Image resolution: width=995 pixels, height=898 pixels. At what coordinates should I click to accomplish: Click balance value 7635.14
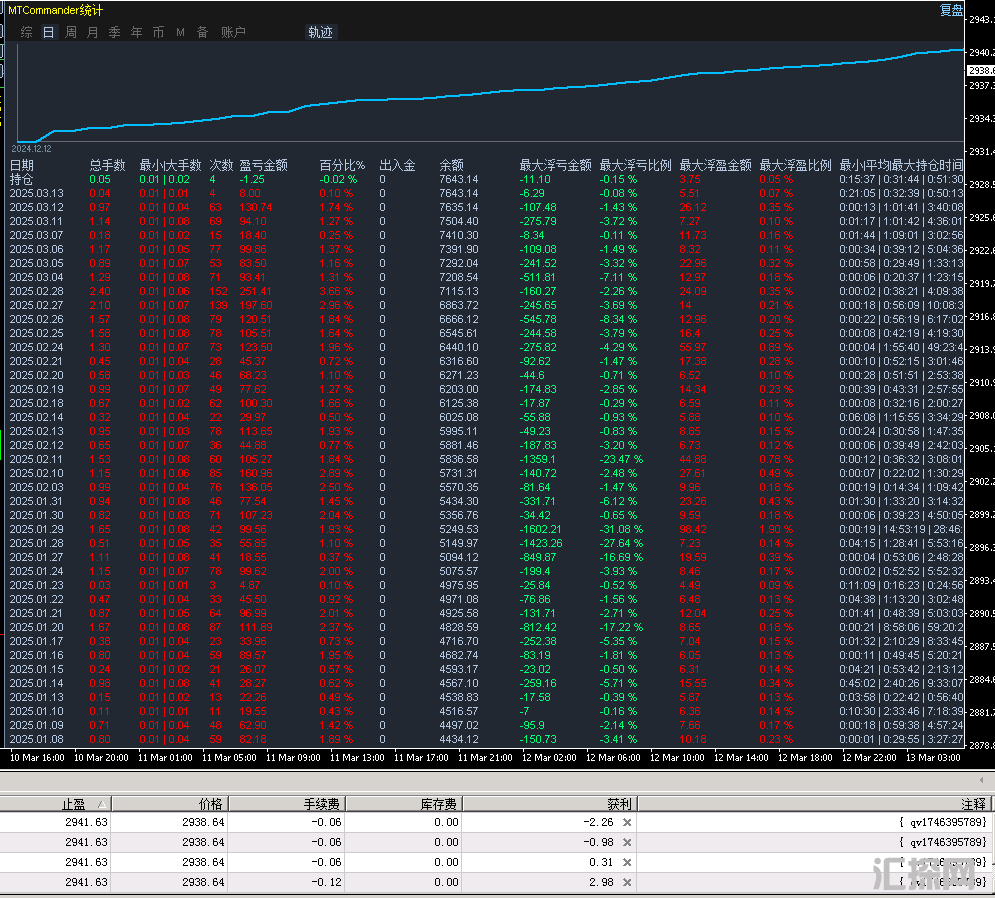pos(459,208)
